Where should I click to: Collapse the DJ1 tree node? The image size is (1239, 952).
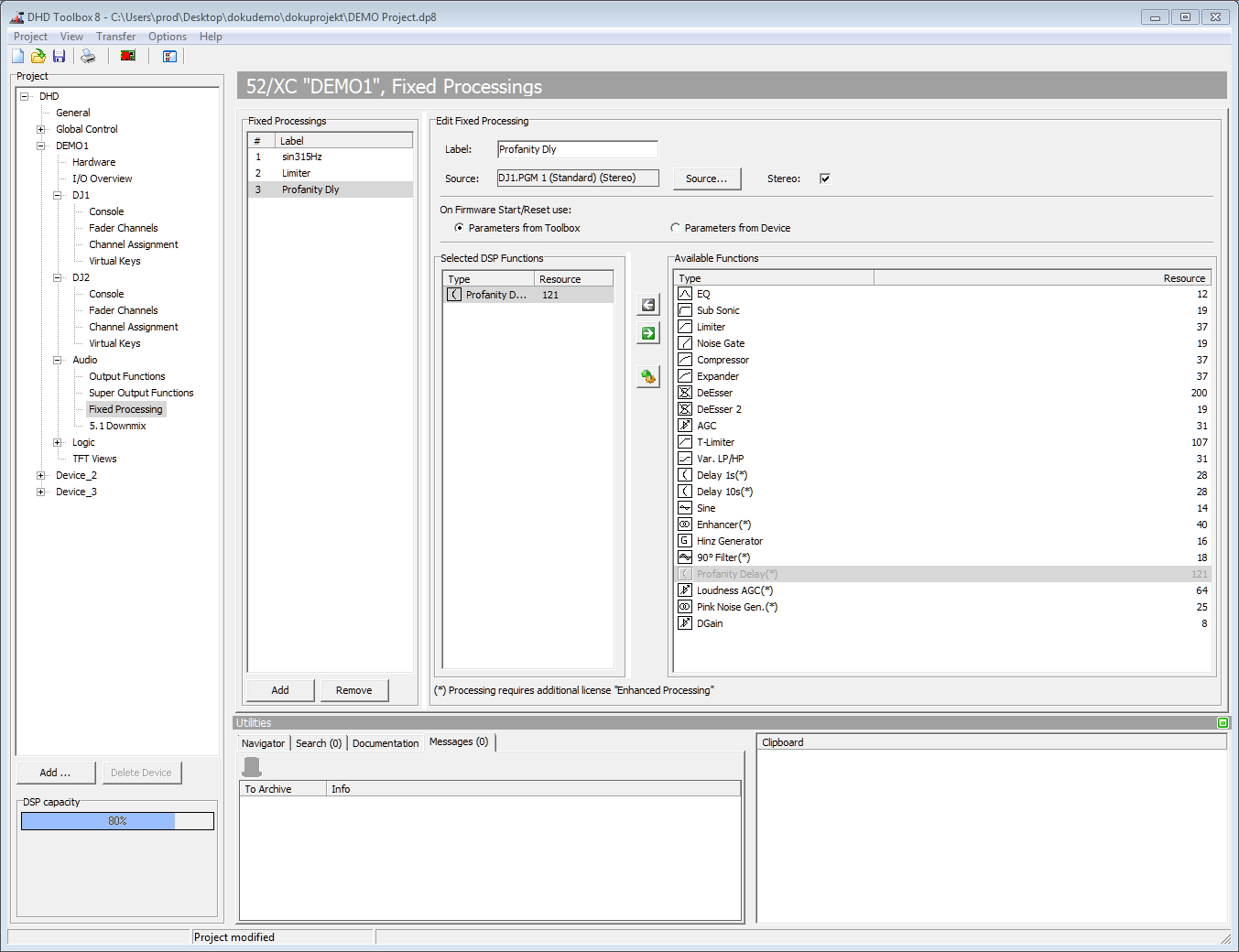(58, 195)
